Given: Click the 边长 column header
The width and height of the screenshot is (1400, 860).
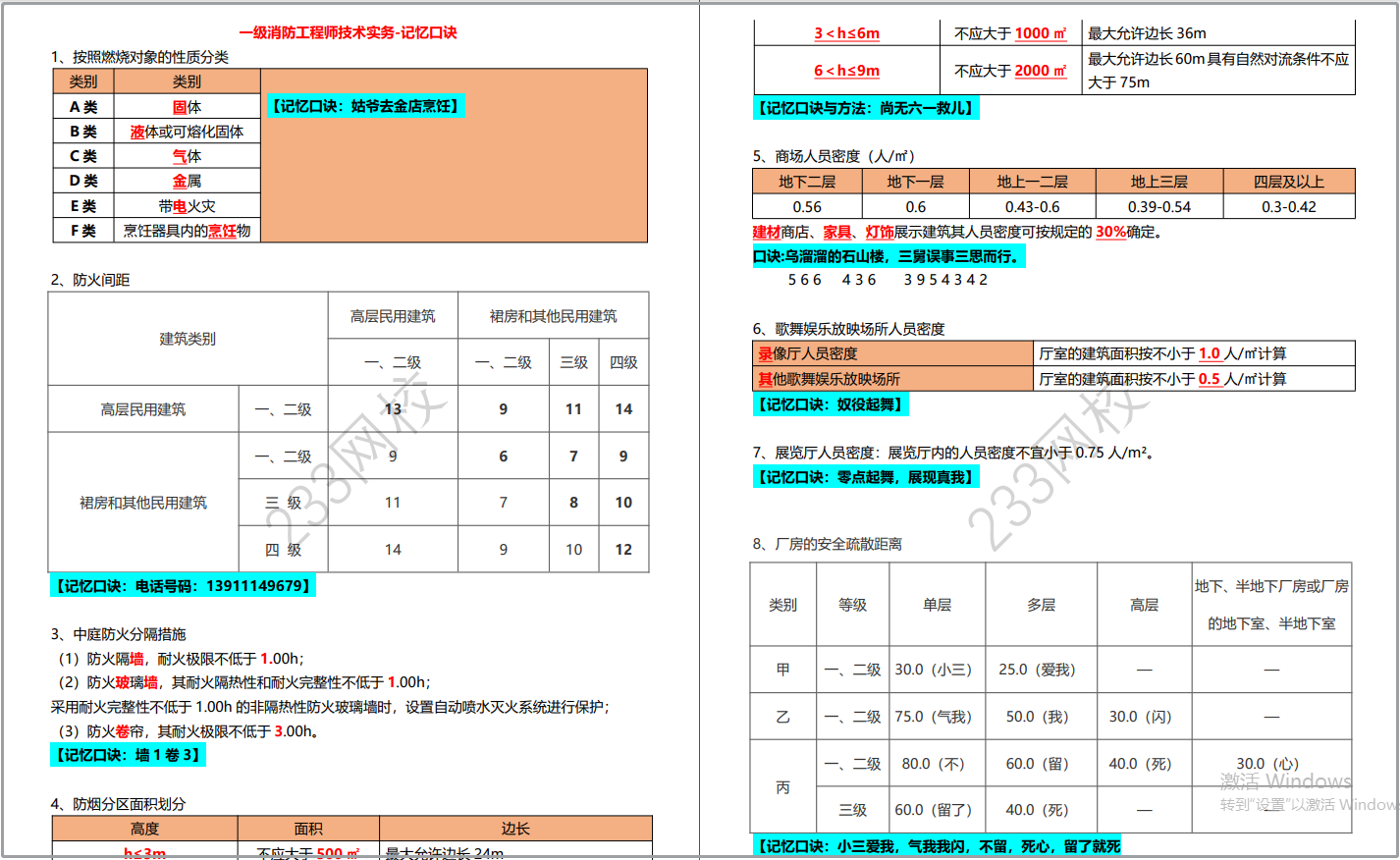Looking at the screenshot, I should pyautogui.click(x=515, y=829).
